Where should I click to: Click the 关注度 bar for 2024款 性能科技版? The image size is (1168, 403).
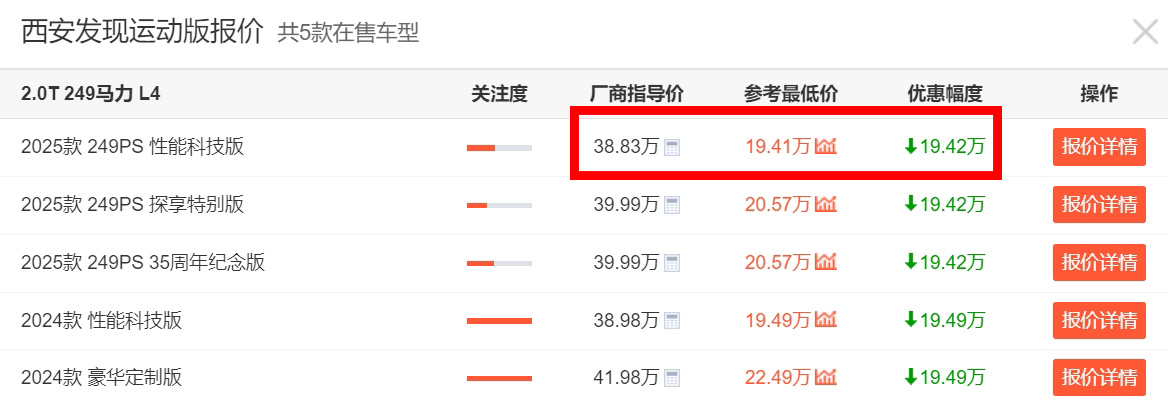499,320
